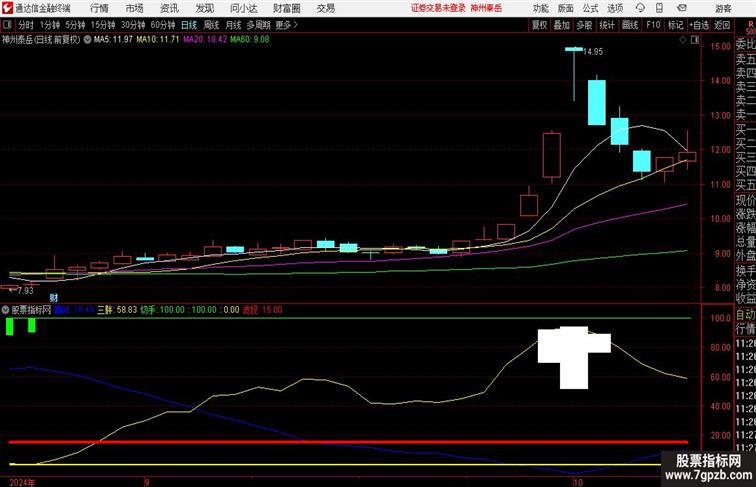Screen dimensions: 756x487
Task: Click the 2024年 date axis label
Action: 22,482
